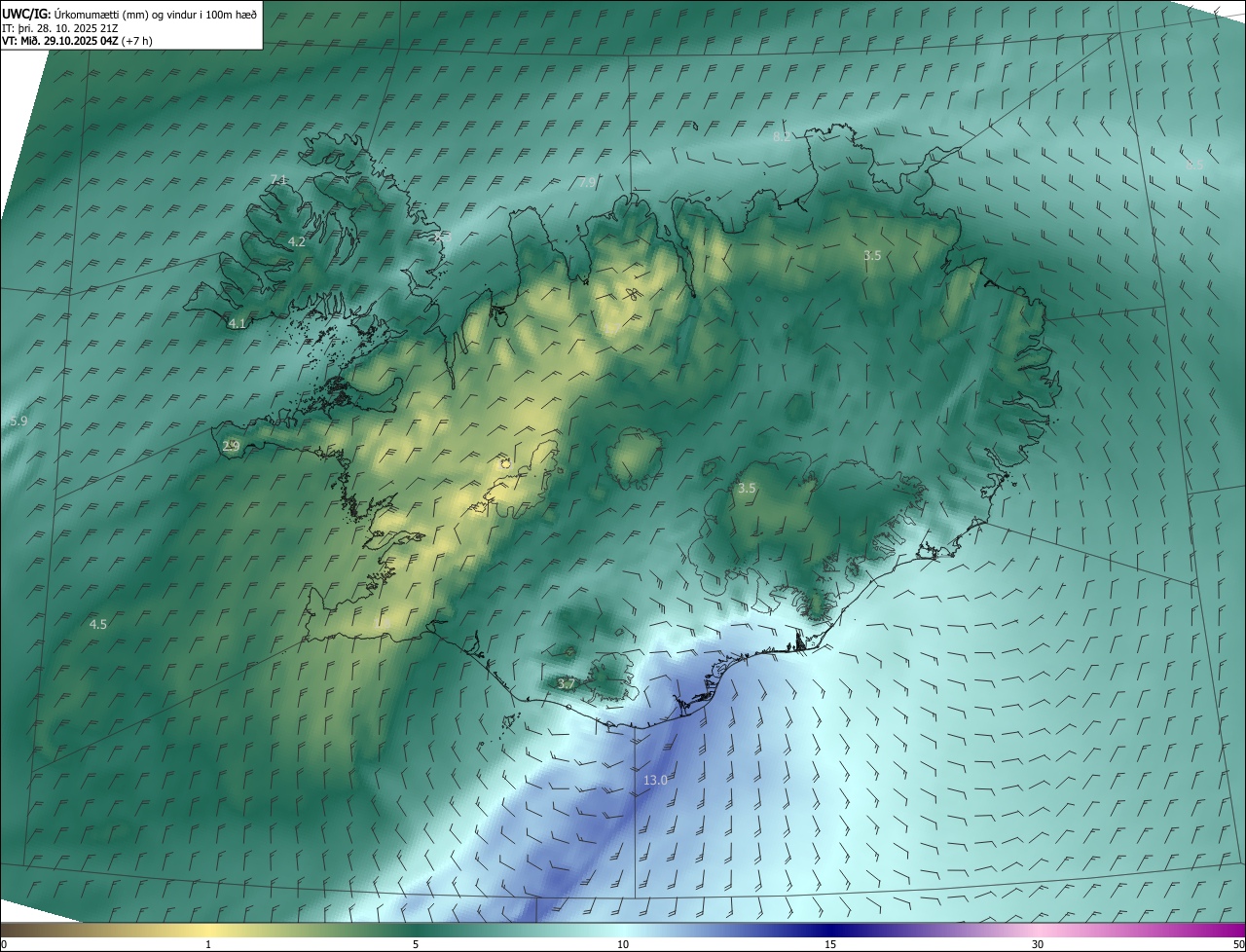Click the 13.0 precipitation value label
The width and height of the screenshot is (1246, 952).
click(655, 781)
